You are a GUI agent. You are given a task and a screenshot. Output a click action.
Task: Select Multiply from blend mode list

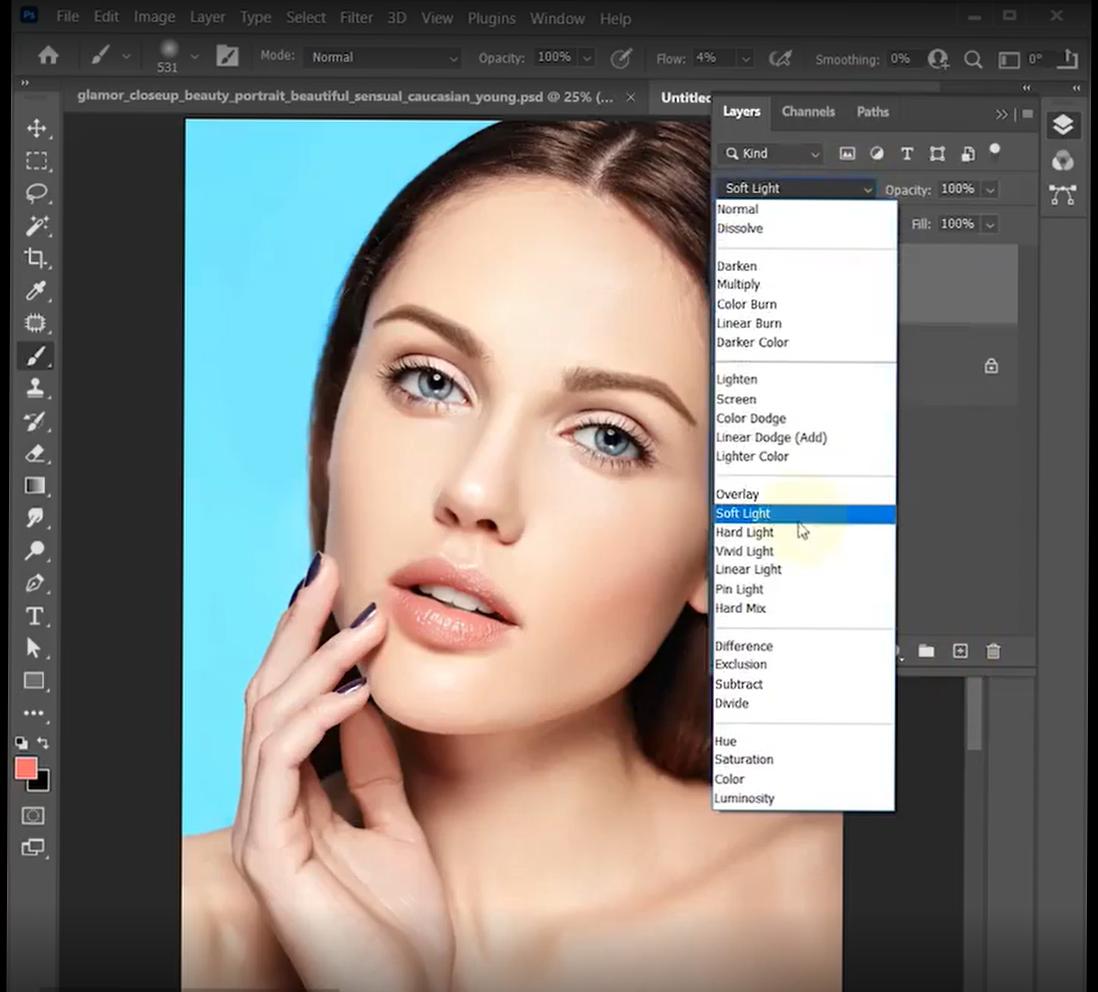(738, 285)
